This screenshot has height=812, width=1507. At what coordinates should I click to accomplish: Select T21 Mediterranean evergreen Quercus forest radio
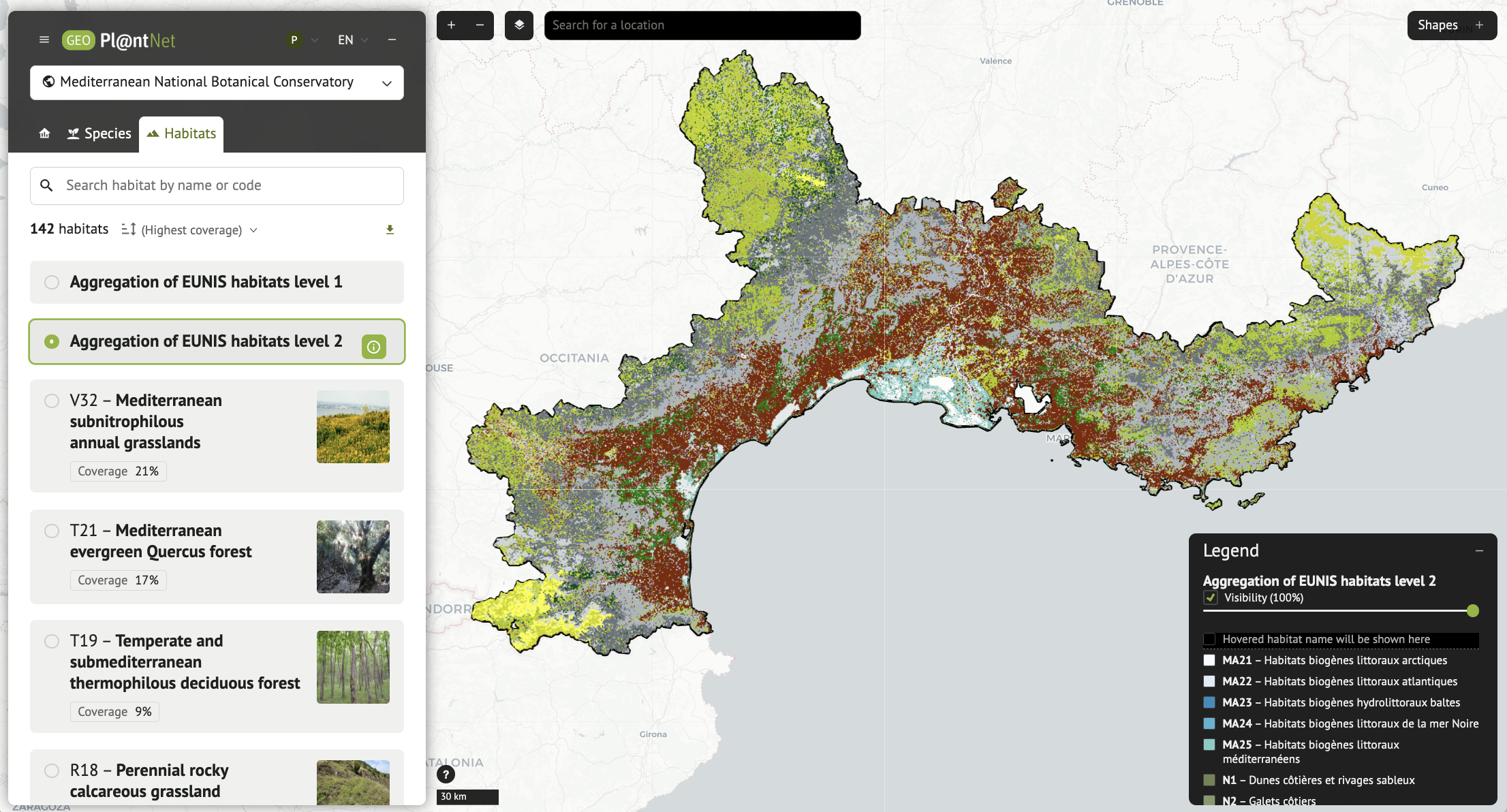click(52, 531)
